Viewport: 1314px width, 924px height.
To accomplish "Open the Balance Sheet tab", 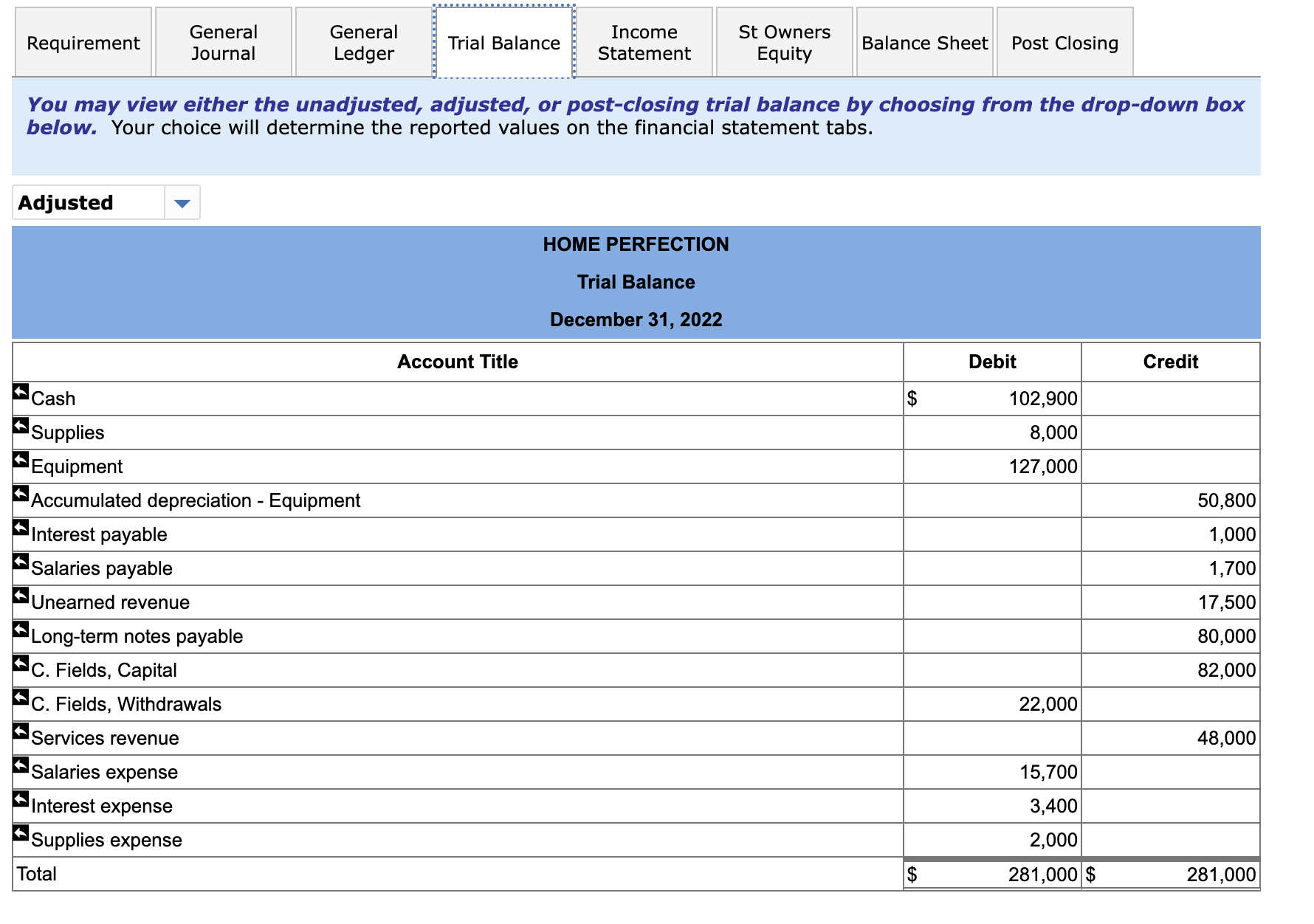I will [924, 42].
